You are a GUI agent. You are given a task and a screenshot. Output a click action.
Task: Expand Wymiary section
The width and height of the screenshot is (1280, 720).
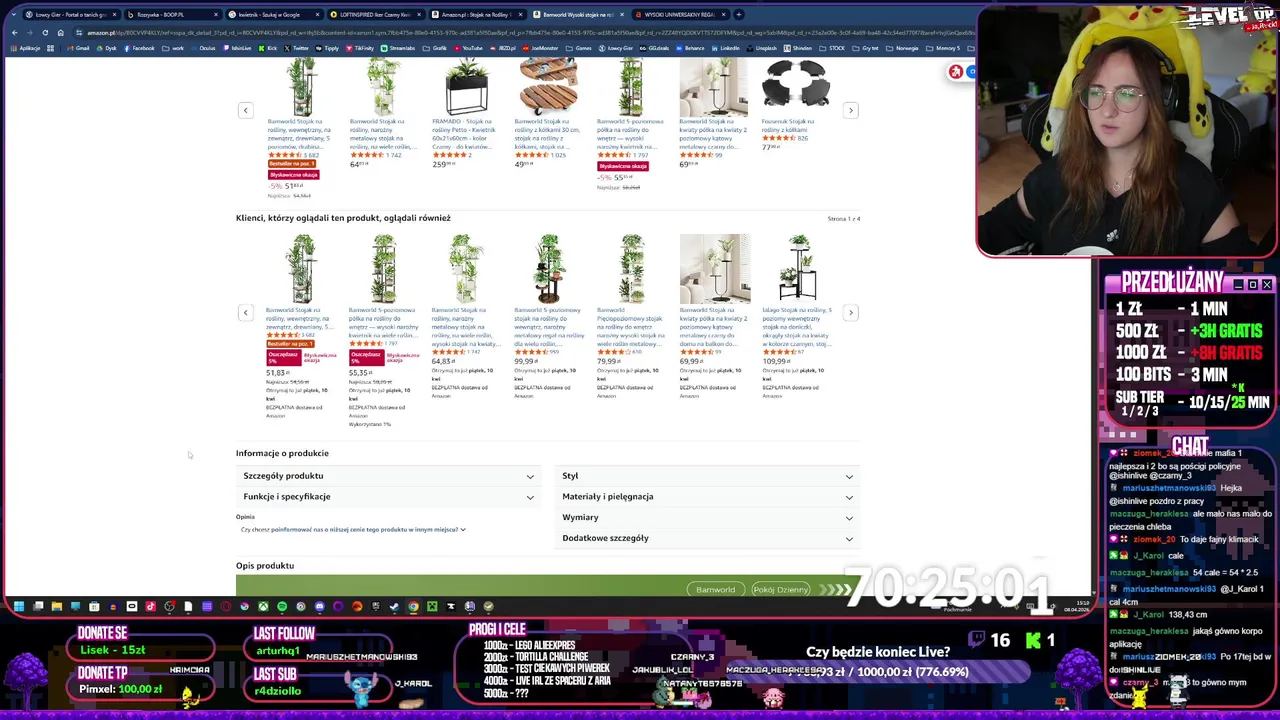coord(708,518)
